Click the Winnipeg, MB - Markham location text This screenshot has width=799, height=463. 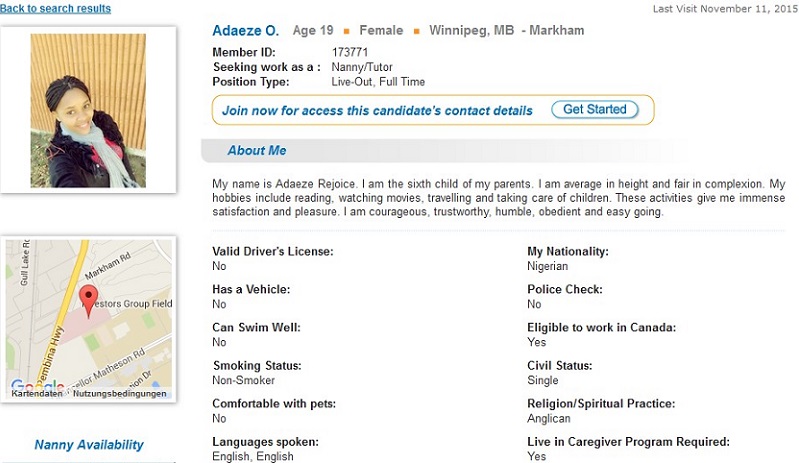click(507, 31)
